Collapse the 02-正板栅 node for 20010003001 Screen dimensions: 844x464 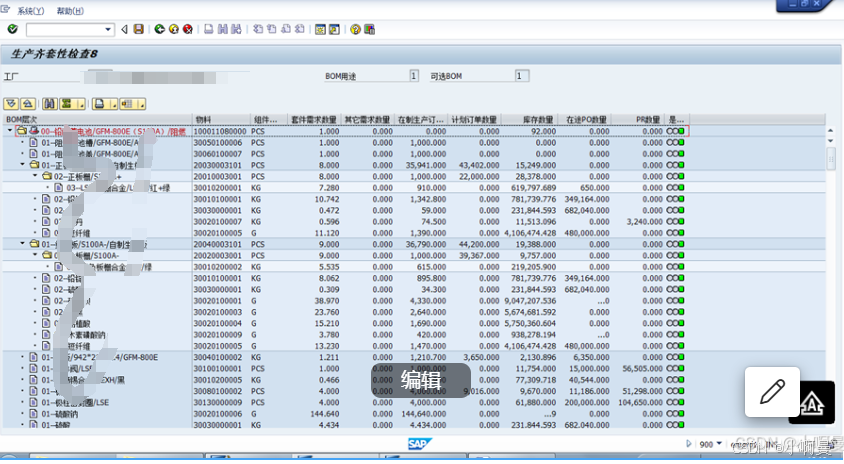35,176
